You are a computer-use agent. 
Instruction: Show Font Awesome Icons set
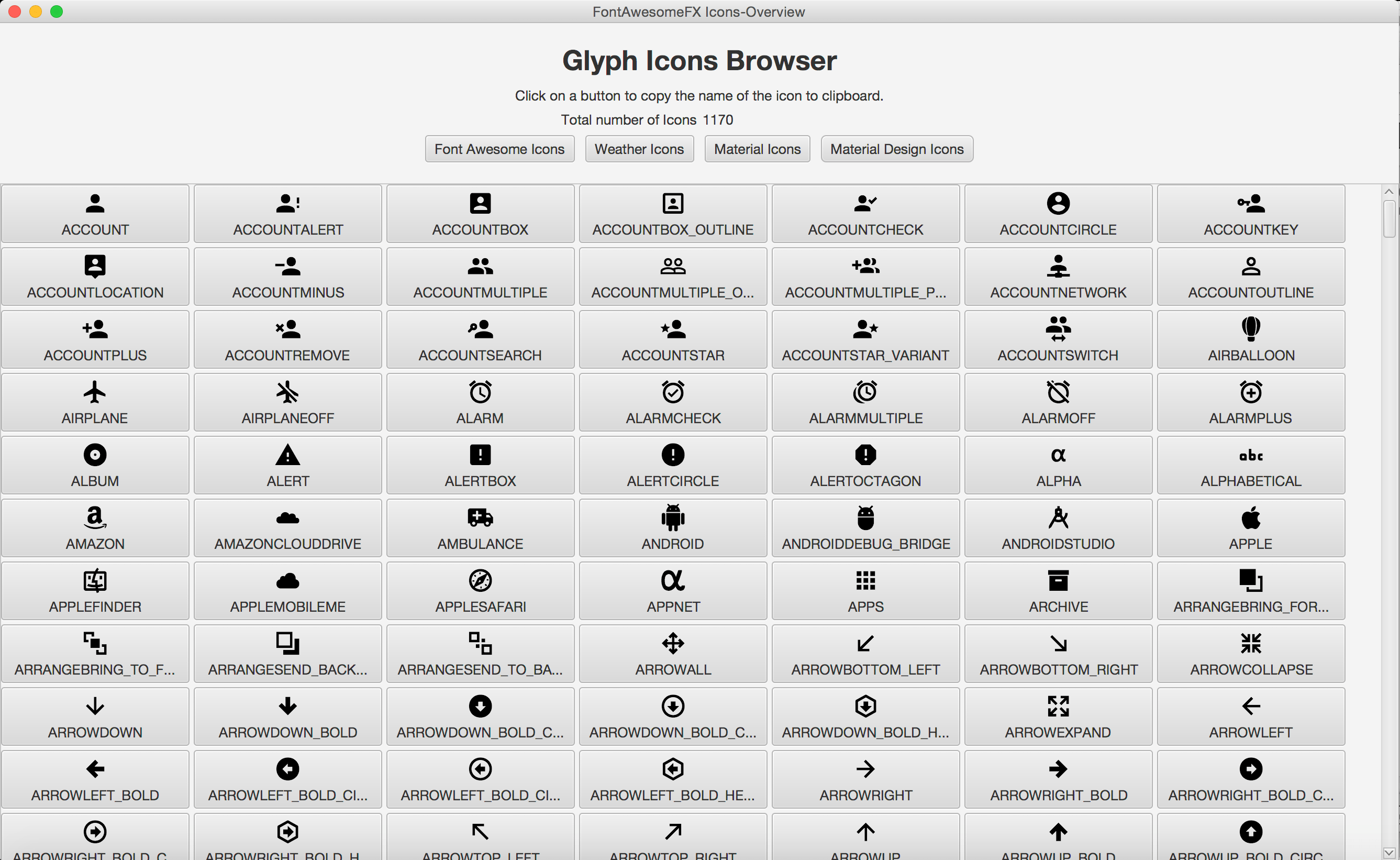[499, 149]
